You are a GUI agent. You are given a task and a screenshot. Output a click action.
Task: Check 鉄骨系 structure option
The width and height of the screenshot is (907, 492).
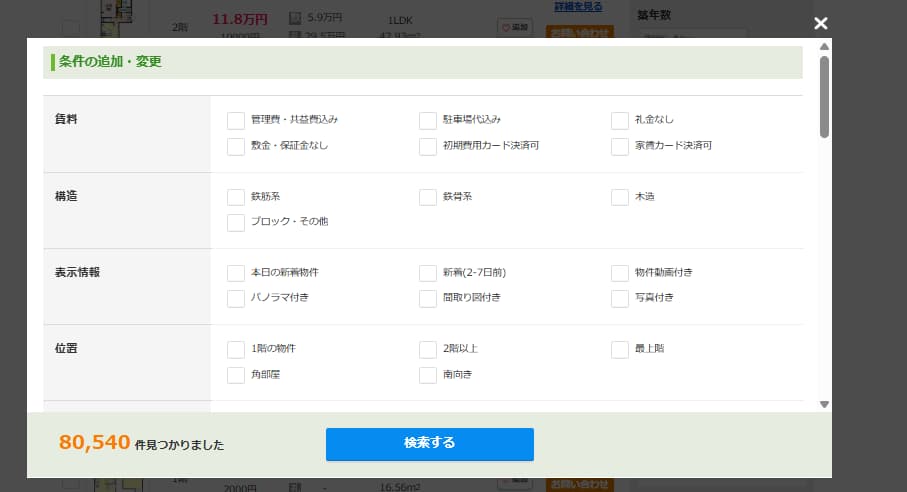click(427, 197)
